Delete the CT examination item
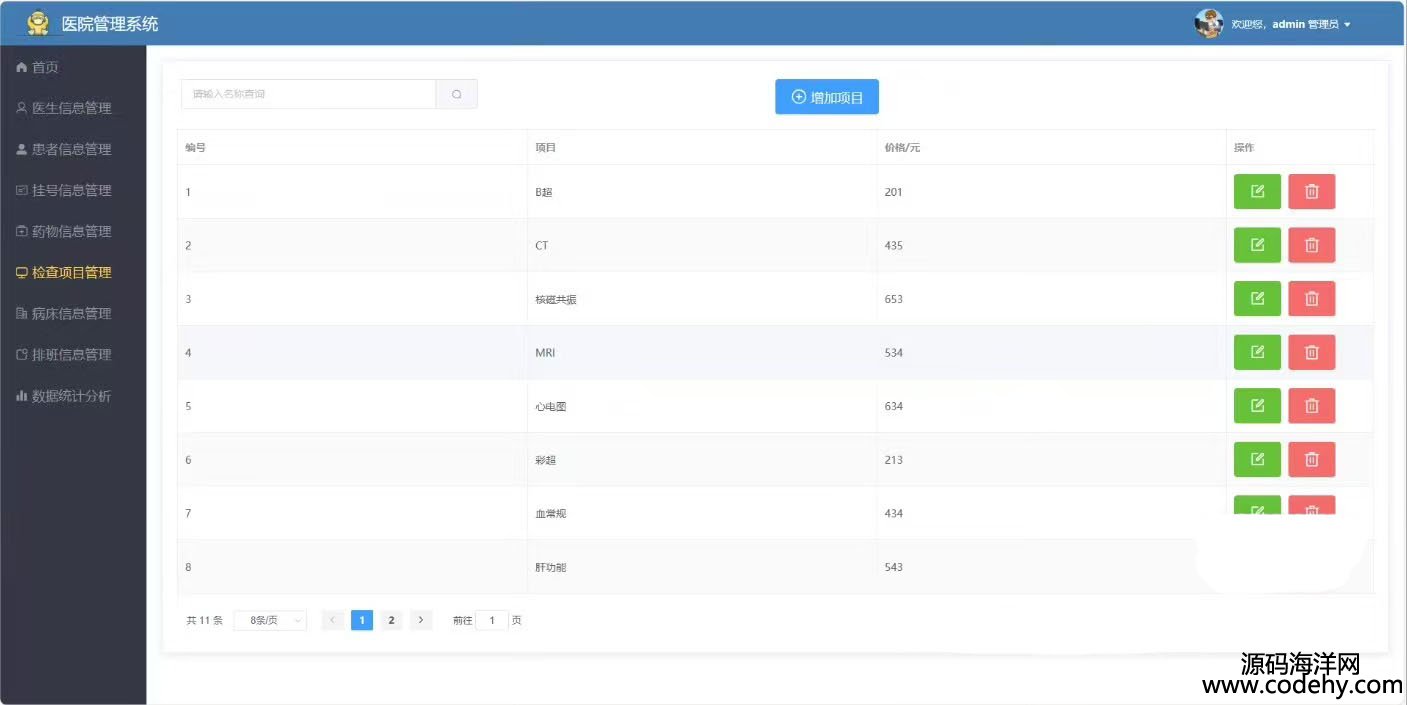Screen dimensions: 1407x705 (1311, 245)
